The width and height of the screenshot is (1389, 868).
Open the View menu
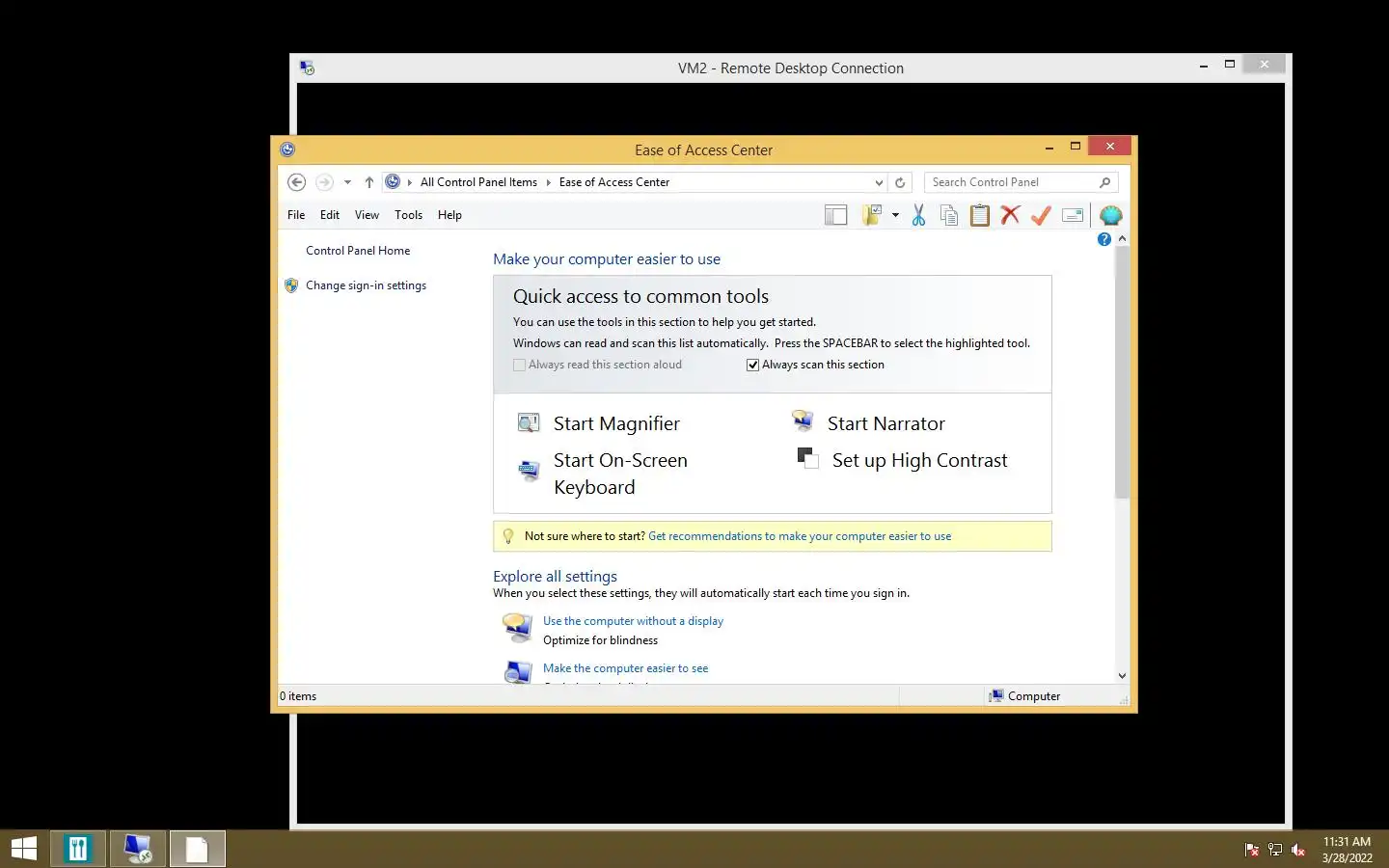pos(367,215)
